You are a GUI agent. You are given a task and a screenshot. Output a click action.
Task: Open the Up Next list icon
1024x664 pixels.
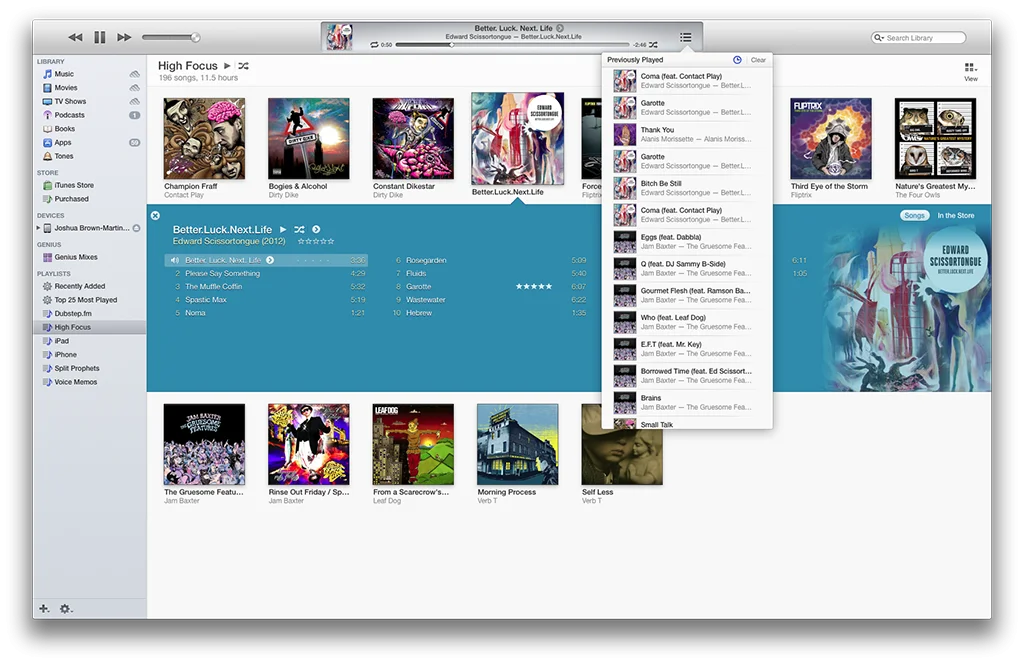click(686, 37)
